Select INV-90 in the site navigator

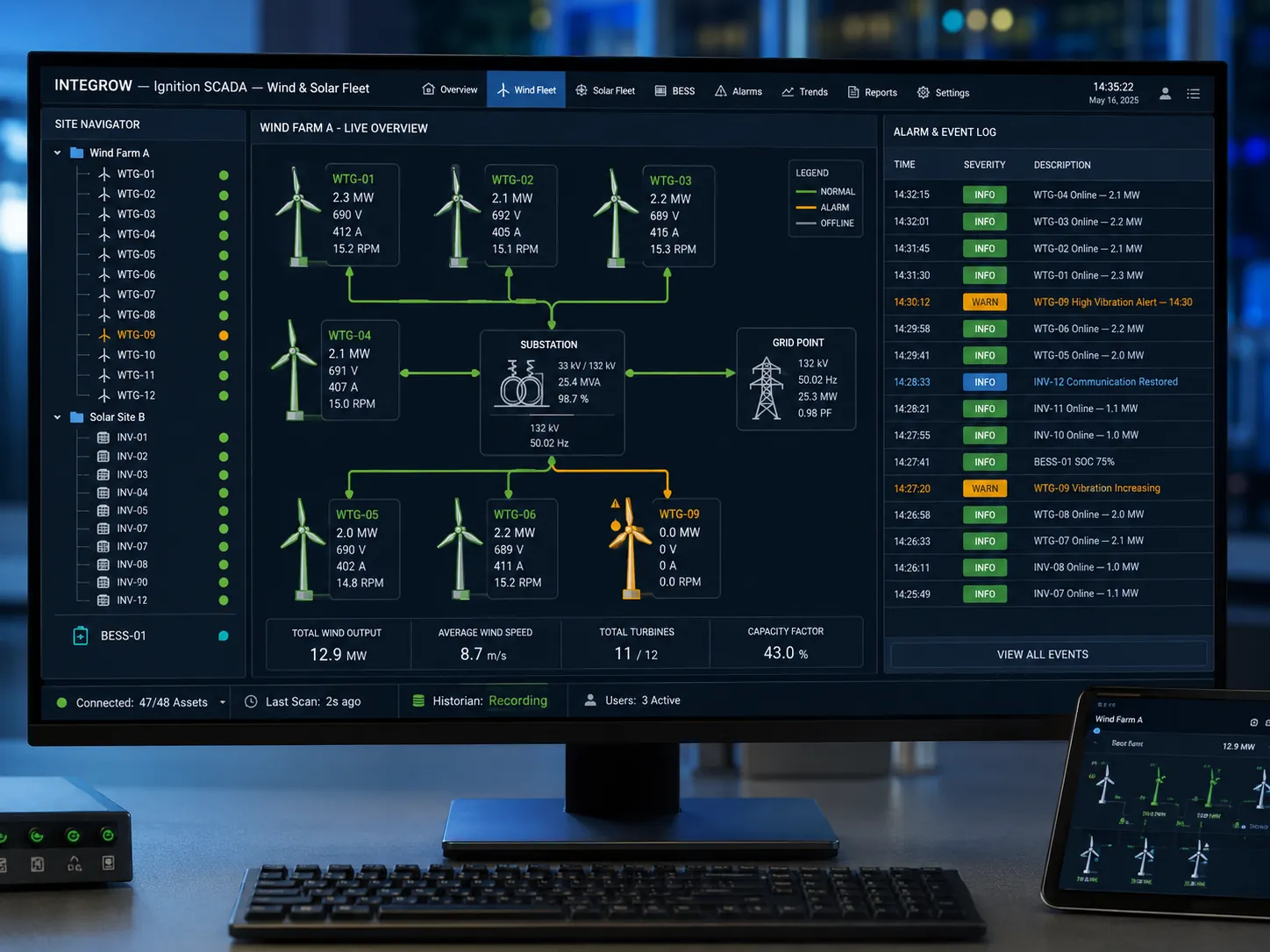(x=132, y=582)
